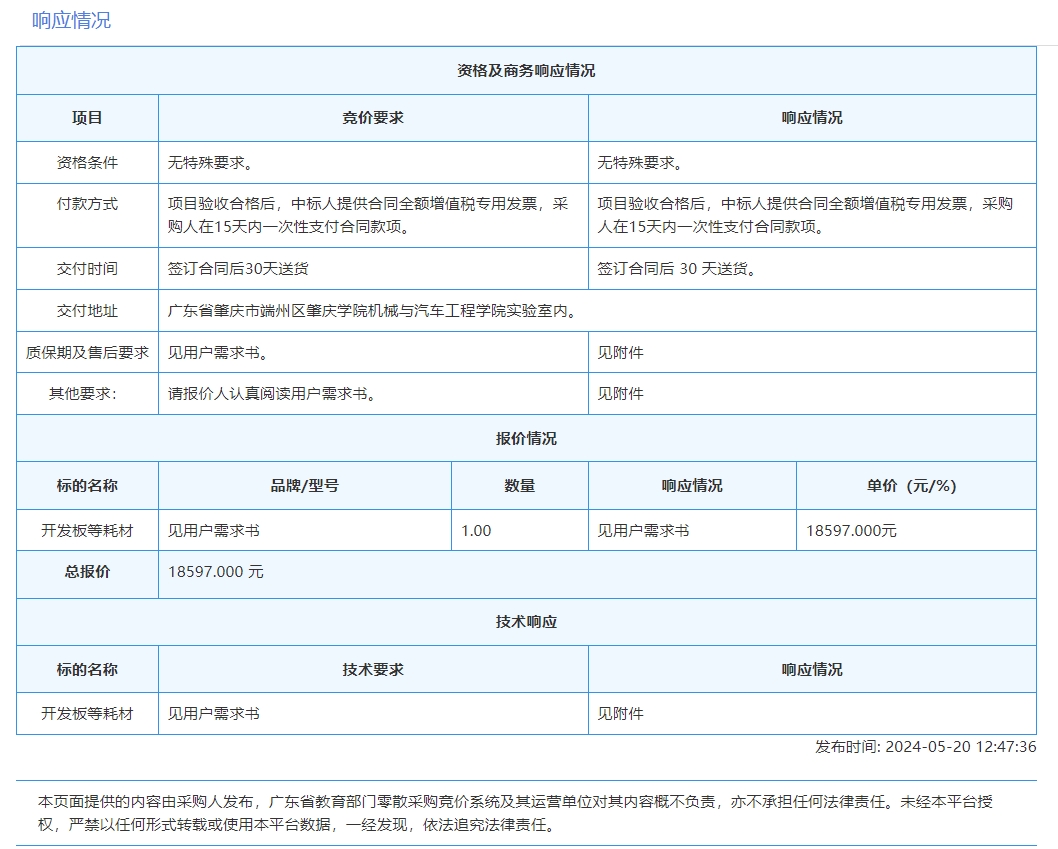The height and width of the screenshot is (849, 1058).
Task: Click the 发布时间 timestamp text
Action: (926, 747)
